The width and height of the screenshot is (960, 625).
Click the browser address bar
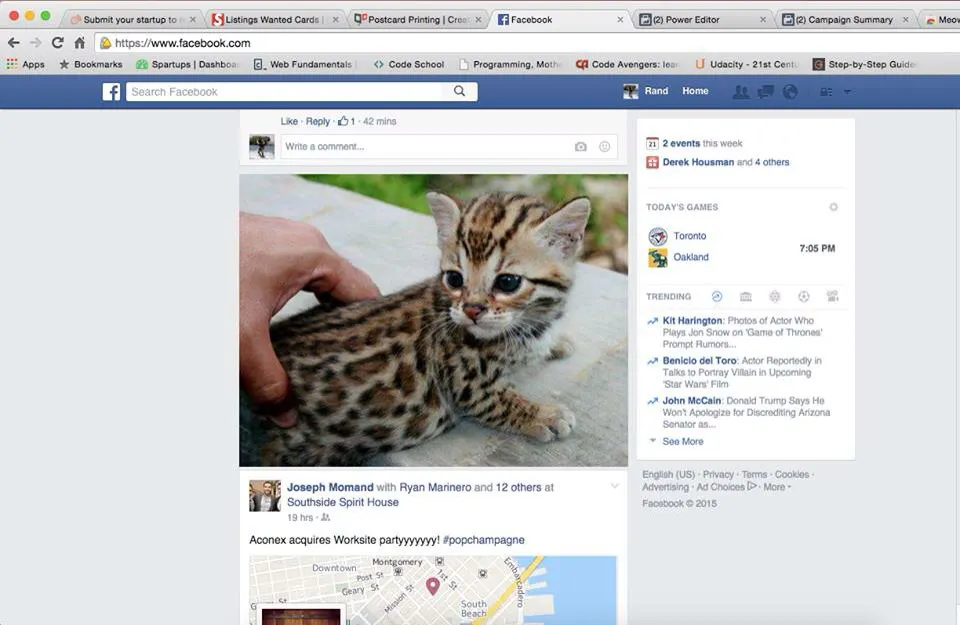(x=527, y=43)
